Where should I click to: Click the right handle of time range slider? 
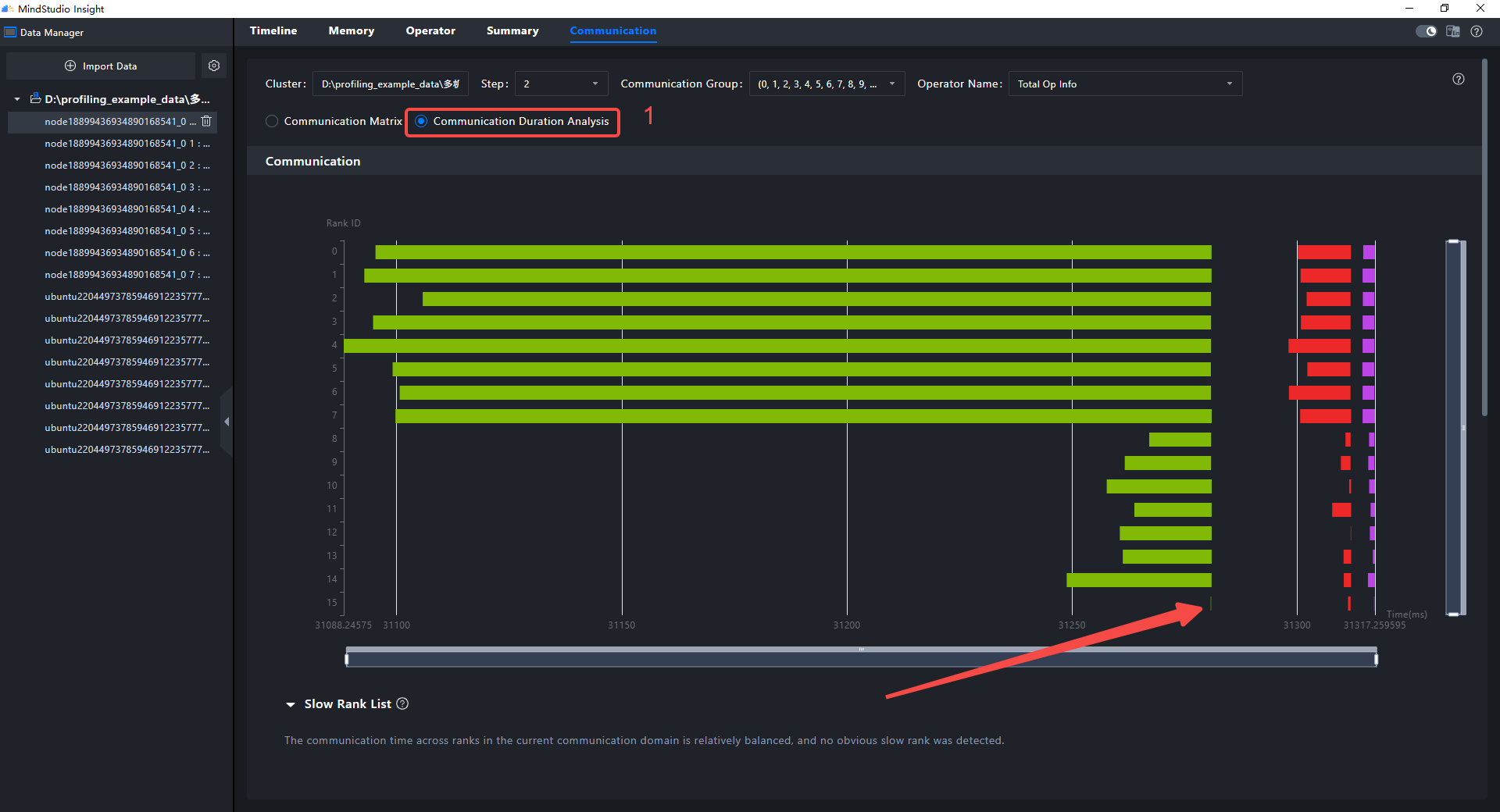tap(1376, 659)
